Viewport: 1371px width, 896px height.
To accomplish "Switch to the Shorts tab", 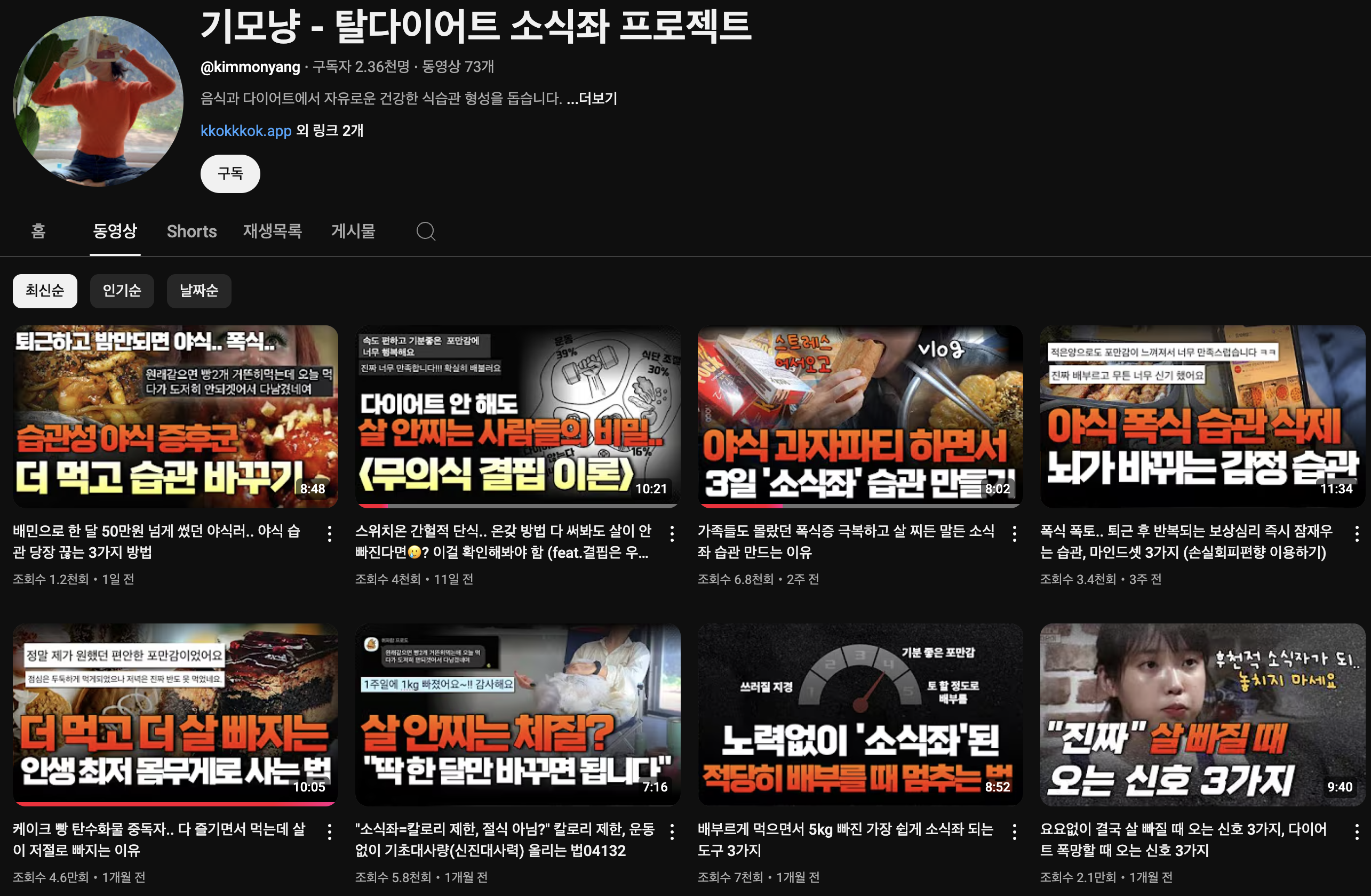I will pos(192,231).
